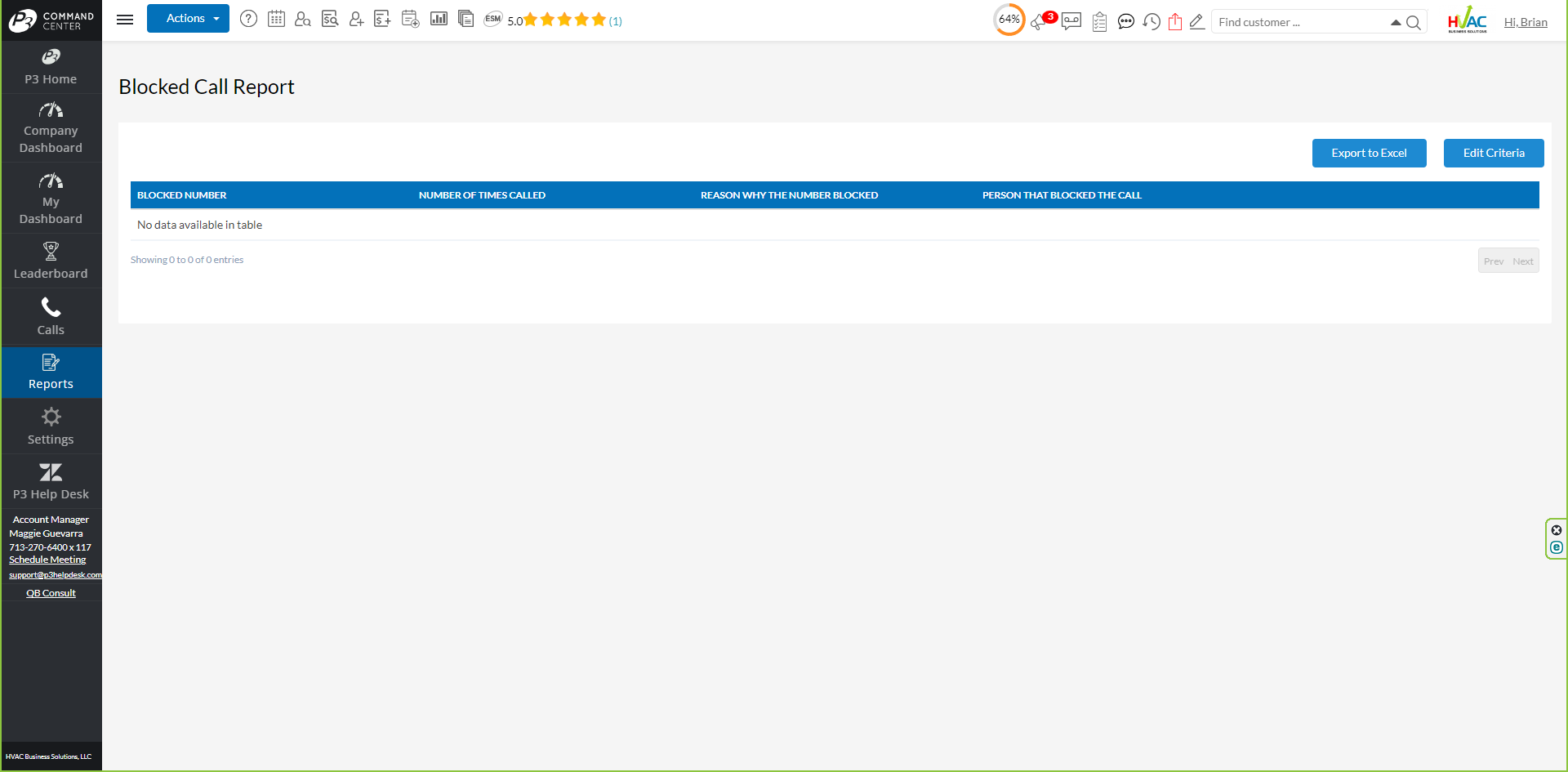Go to P3 Home in sidebar
The width and height of the screenshot is (1568, 772).
(x=51, y=67)
